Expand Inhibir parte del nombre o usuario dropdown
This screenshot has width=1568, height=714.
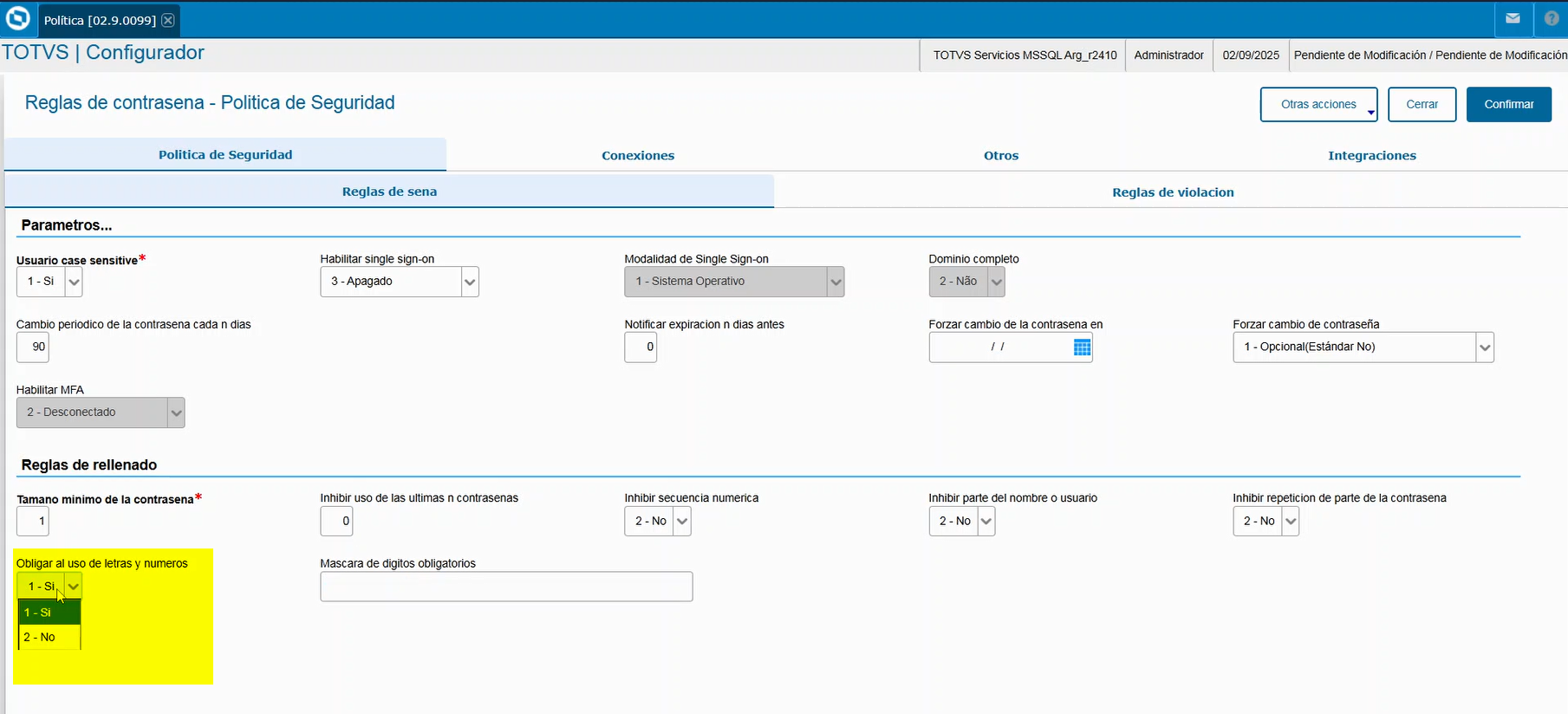(986, 522)
